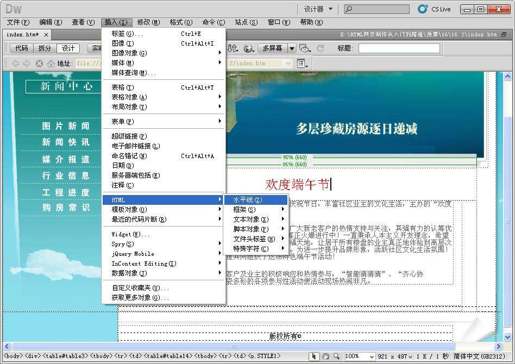This screenshot has height=364, width=515.
Task: Click the live view options icon
Action: (x=301, y=63)
